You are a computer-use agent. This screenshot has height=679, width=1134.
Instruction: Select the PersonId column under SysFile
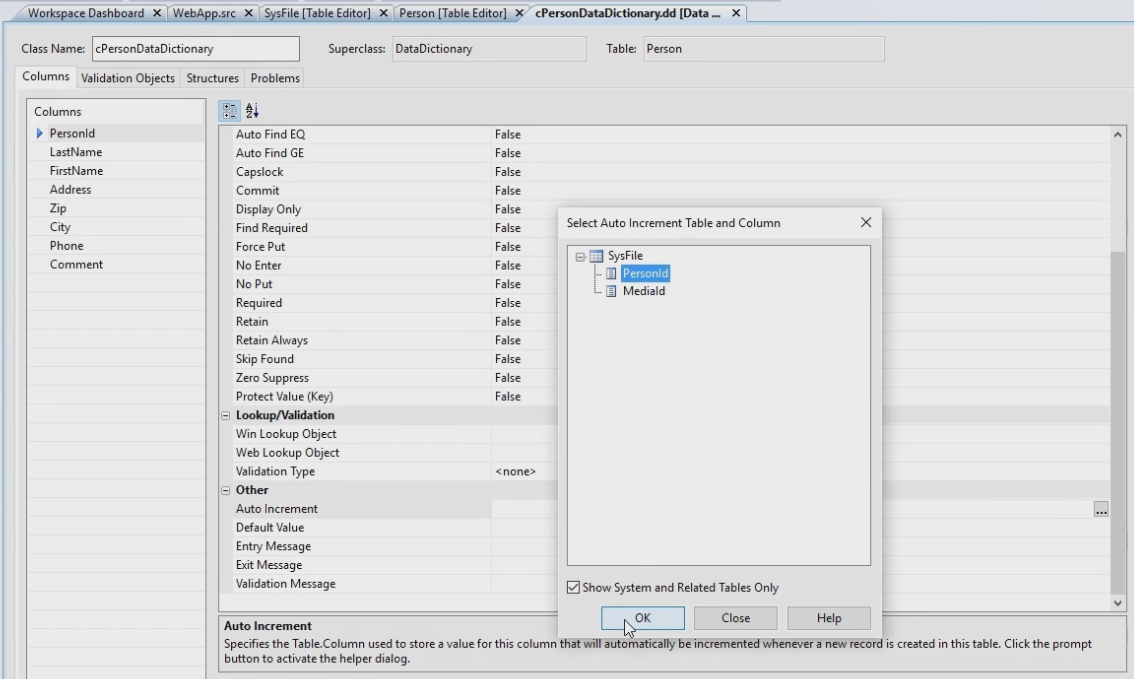tap(645, 273)
